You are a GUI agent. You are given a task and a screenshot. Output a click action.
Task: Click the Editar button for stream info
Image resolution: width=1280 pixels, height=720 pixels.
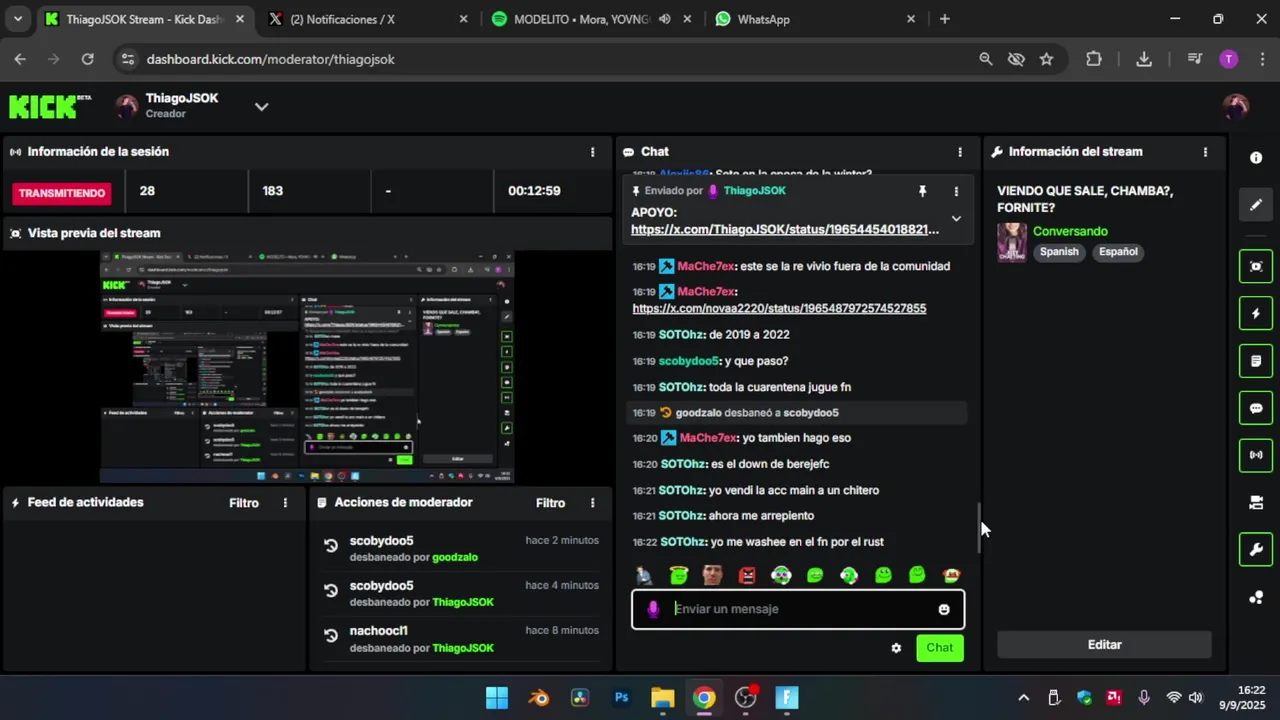click(1104, 645)
